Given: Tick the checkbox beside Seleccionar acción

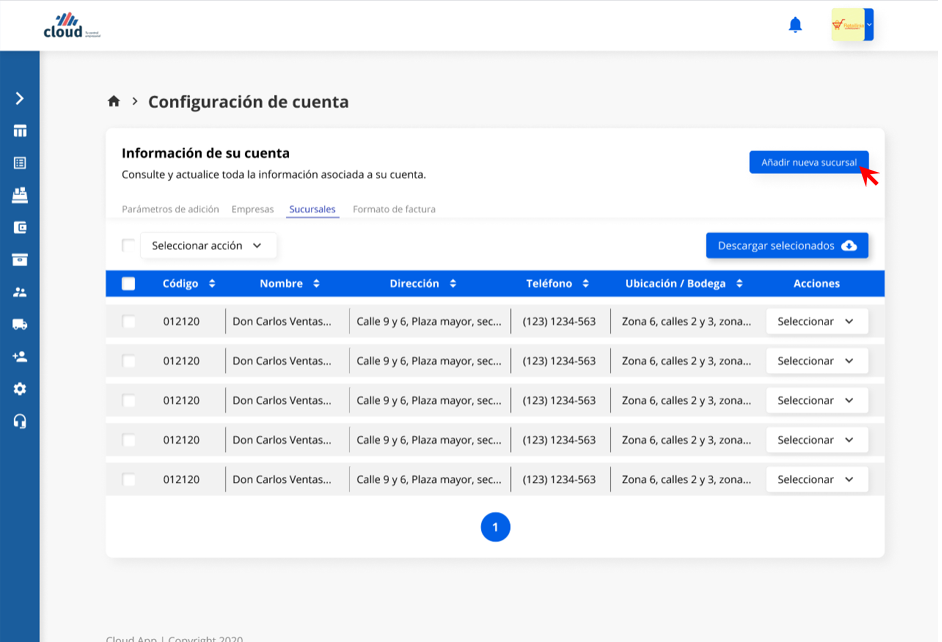Looking at the screenshot, I should [x=128, y=245].
